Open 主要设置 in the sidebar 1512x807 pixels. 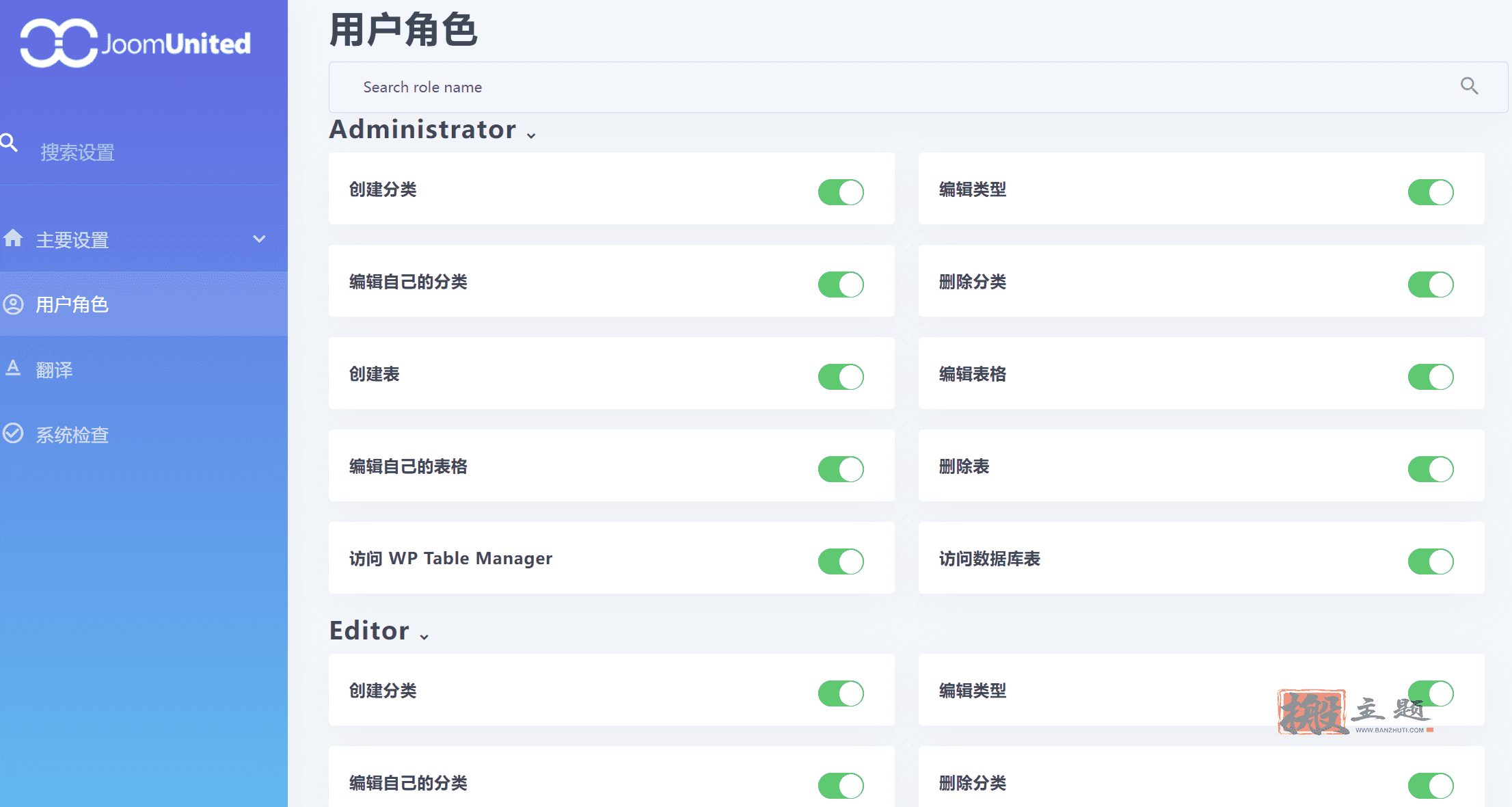(144, 239)
